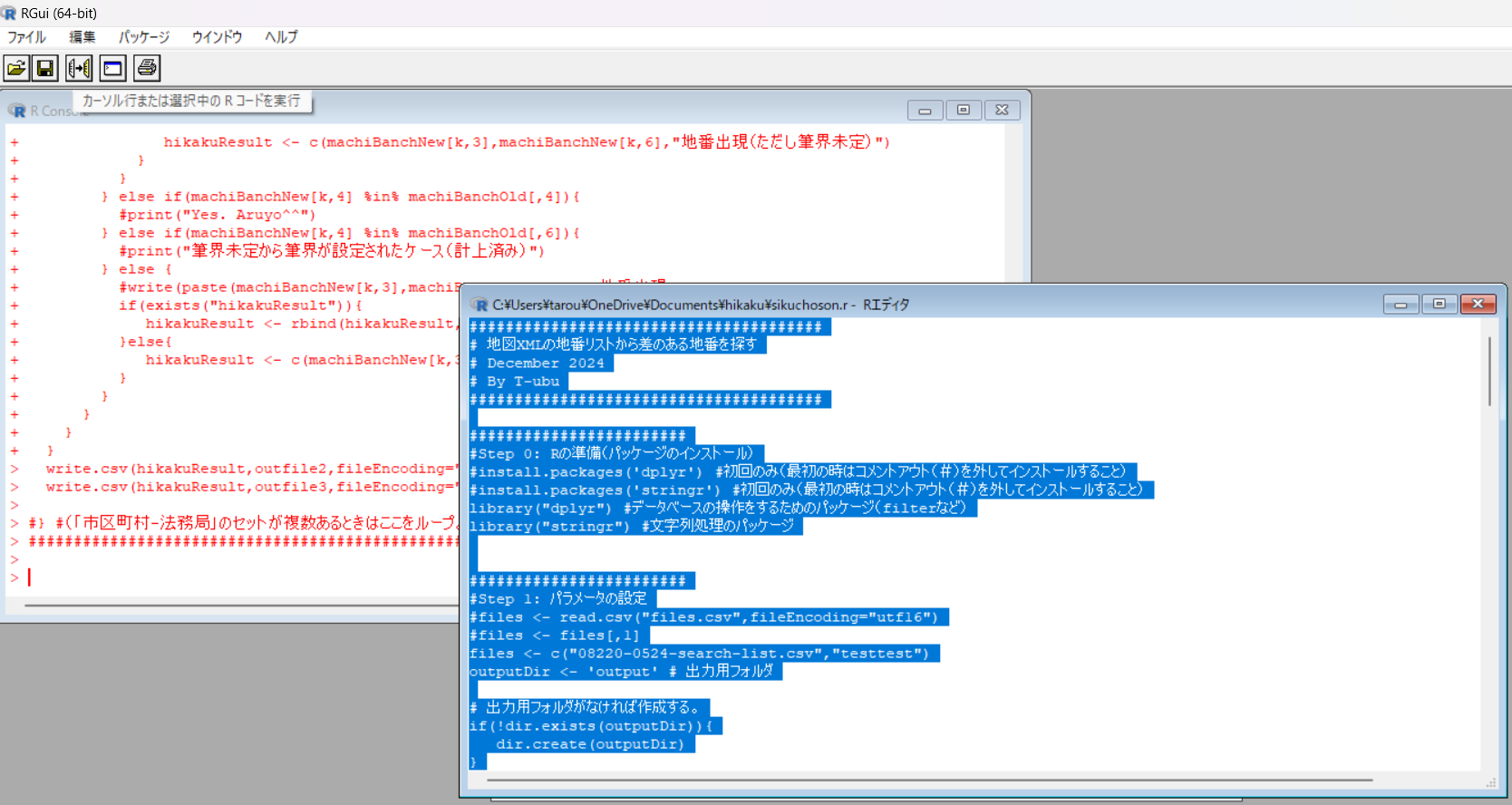Click console line '}else{'

pos(145,342)
